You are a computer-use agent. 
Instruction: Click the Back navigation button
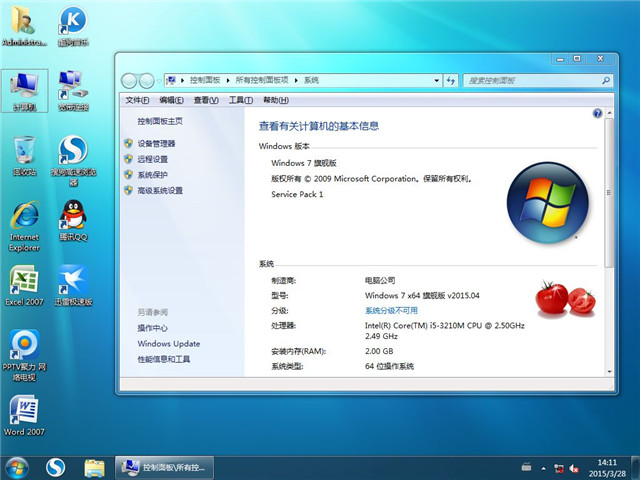[x=129, y=81]
